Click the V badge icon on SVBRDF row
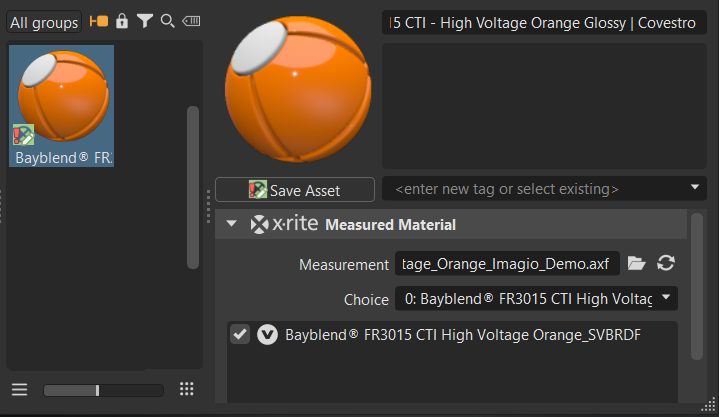The image size is (719, 417). (267, 335)
